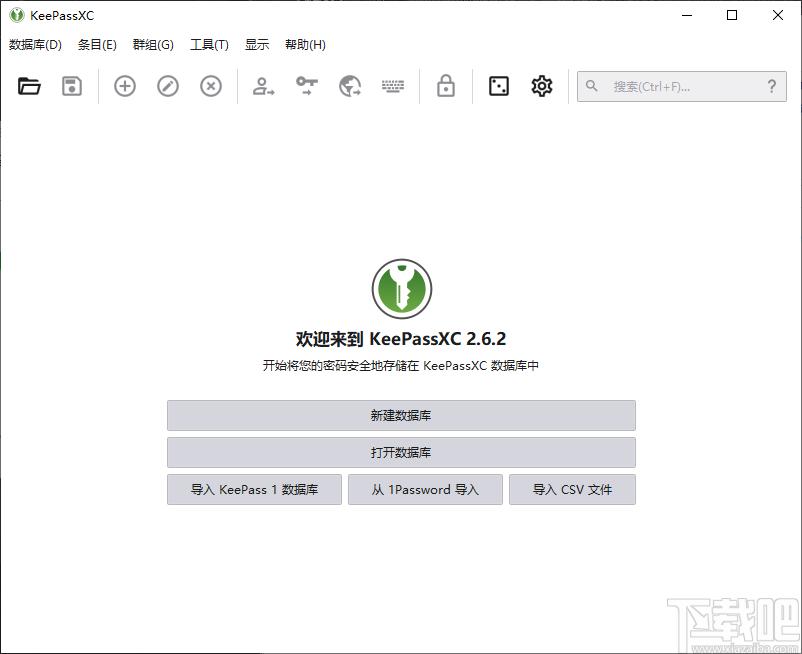Focus the 搜索(Ctrl+F) search field
The image size is (802, 654).
pos(681,86)
